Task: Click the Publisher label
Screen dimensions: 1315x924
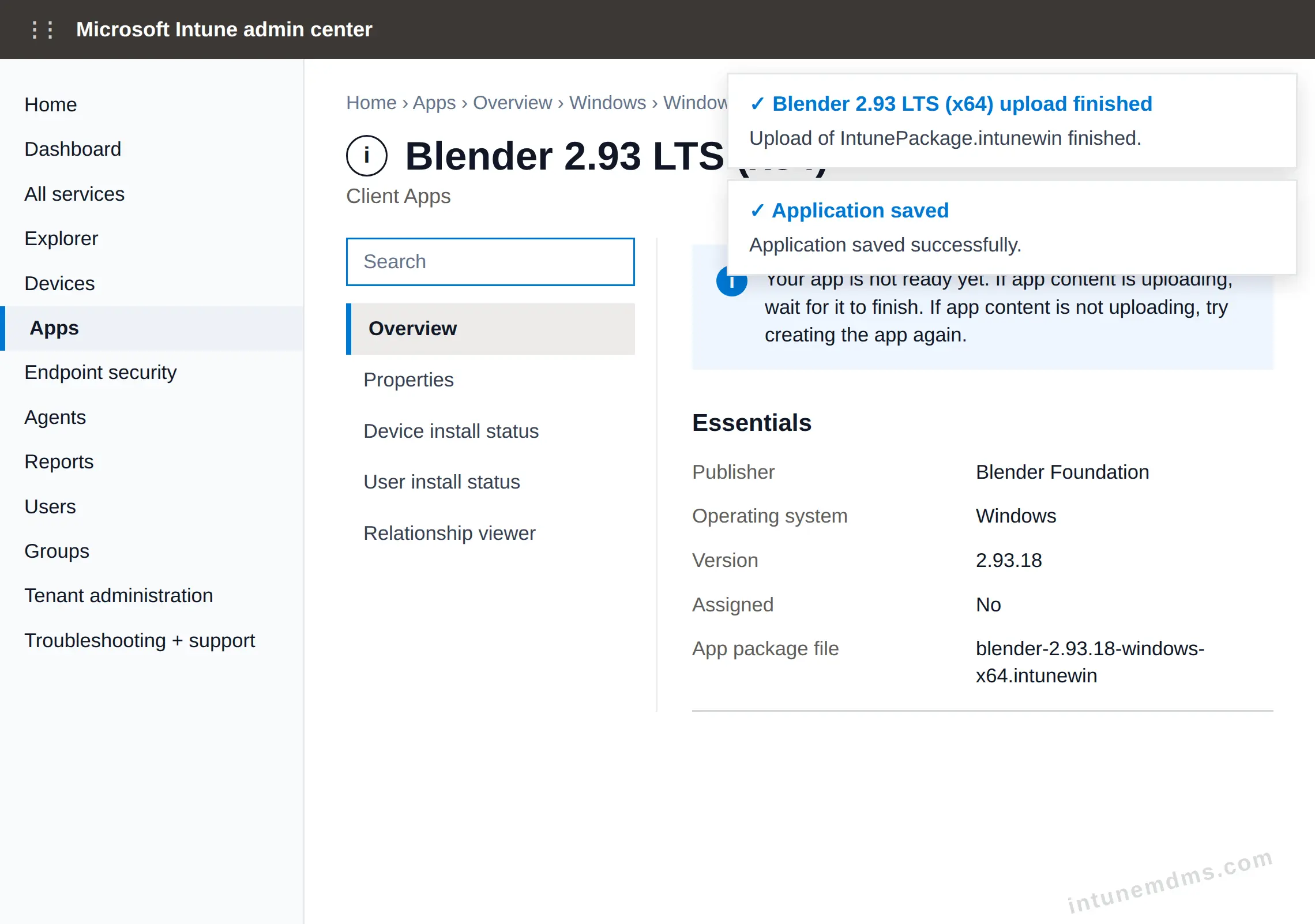Action: click(733, 472)
